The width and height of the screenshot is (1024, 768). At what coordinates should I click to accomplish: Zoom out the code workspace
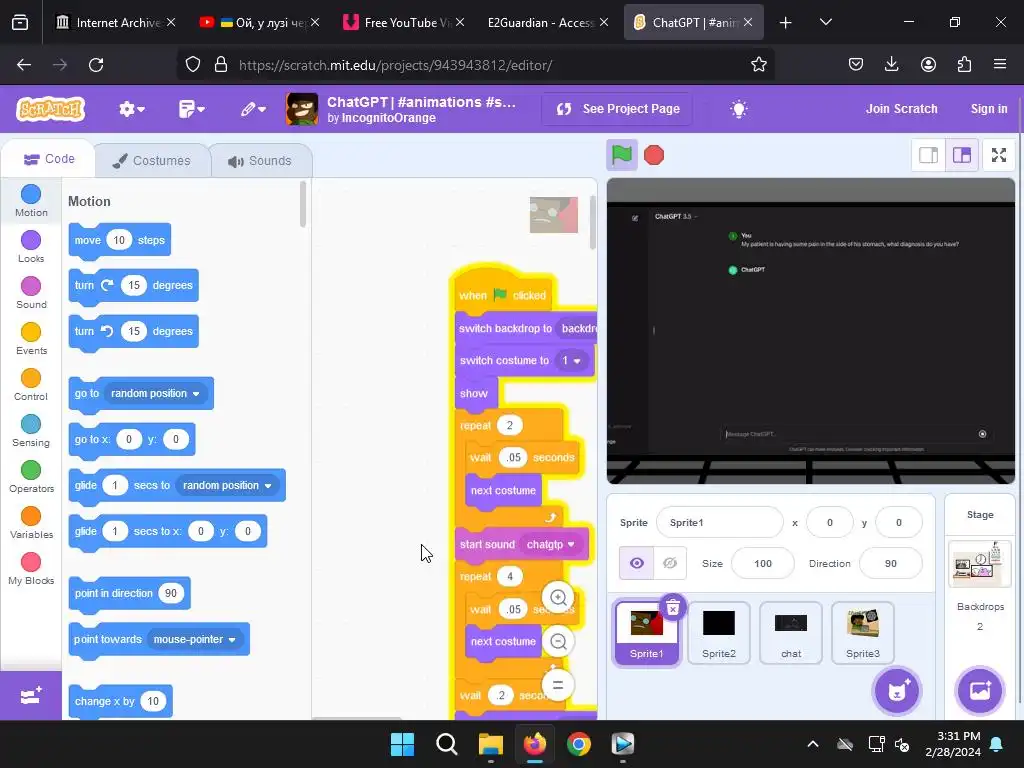pos(558,641)
